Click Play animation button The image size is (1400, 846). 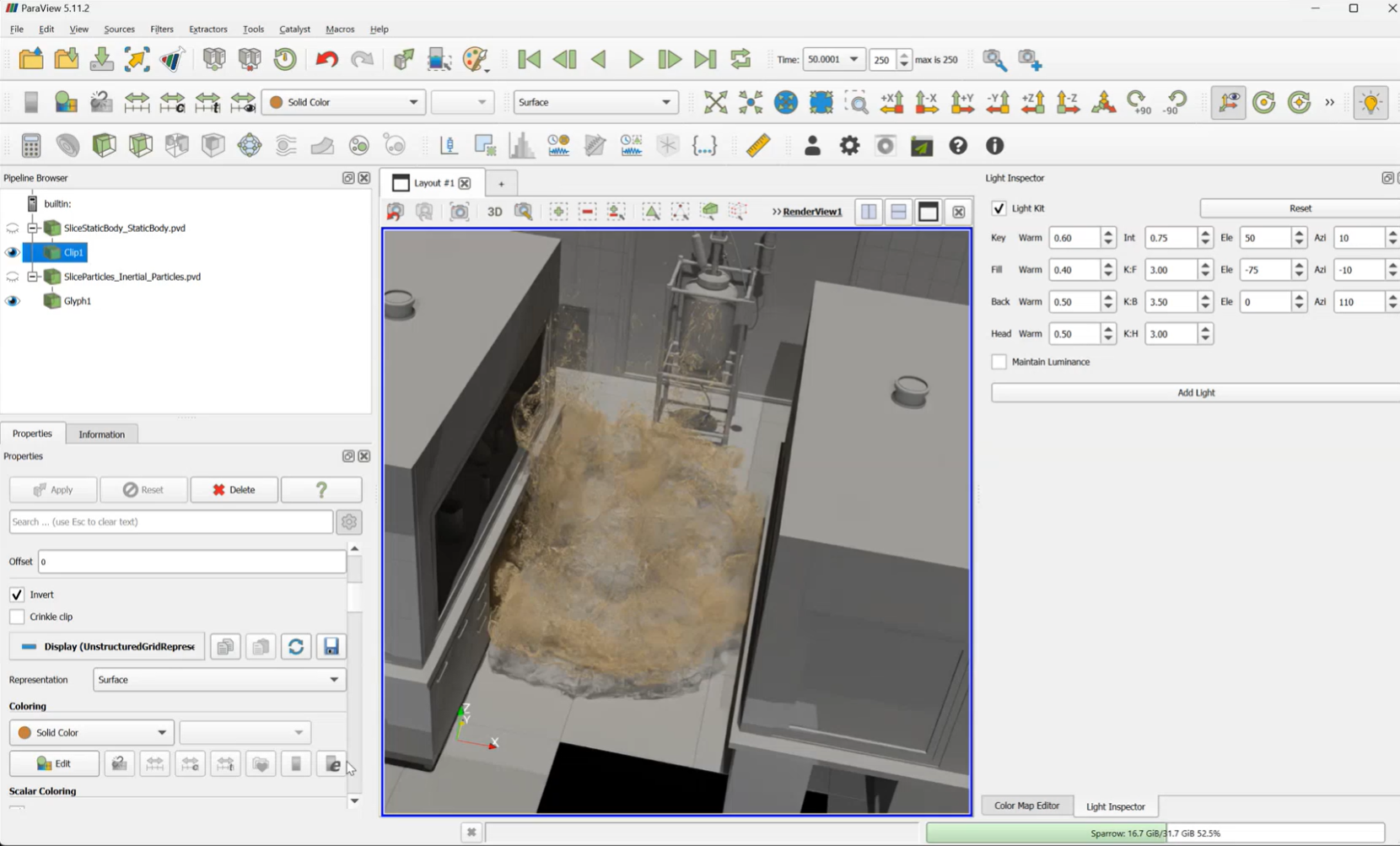[x=635, y=59]
